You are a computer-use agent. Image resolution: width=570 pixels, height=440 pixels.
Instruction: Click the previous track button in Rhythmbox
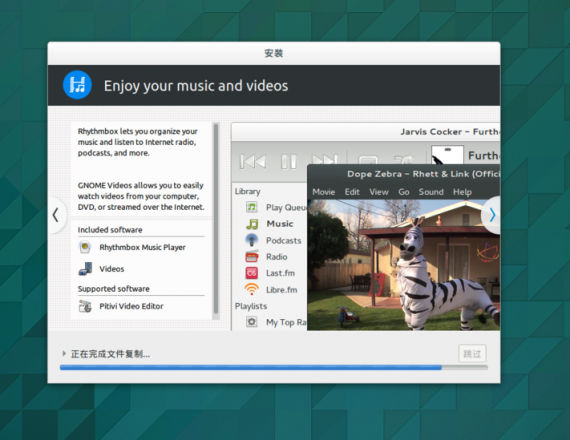tap(253, 161)
